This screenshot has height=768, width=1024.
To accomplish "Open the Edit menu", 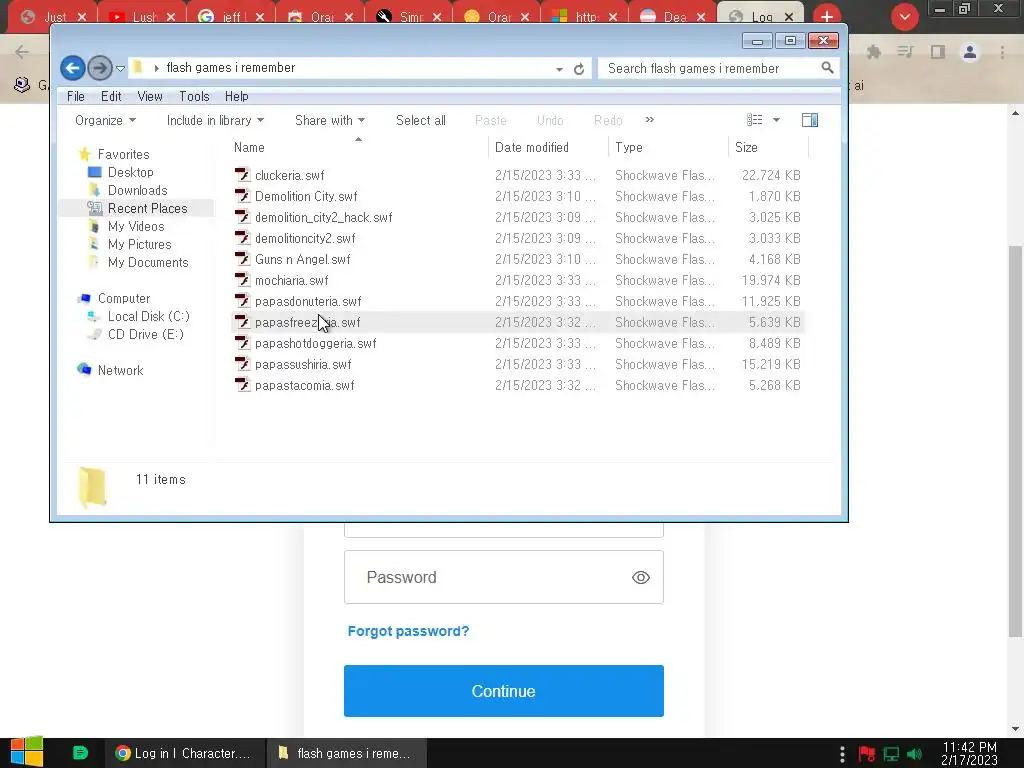I will coord(111,97).
